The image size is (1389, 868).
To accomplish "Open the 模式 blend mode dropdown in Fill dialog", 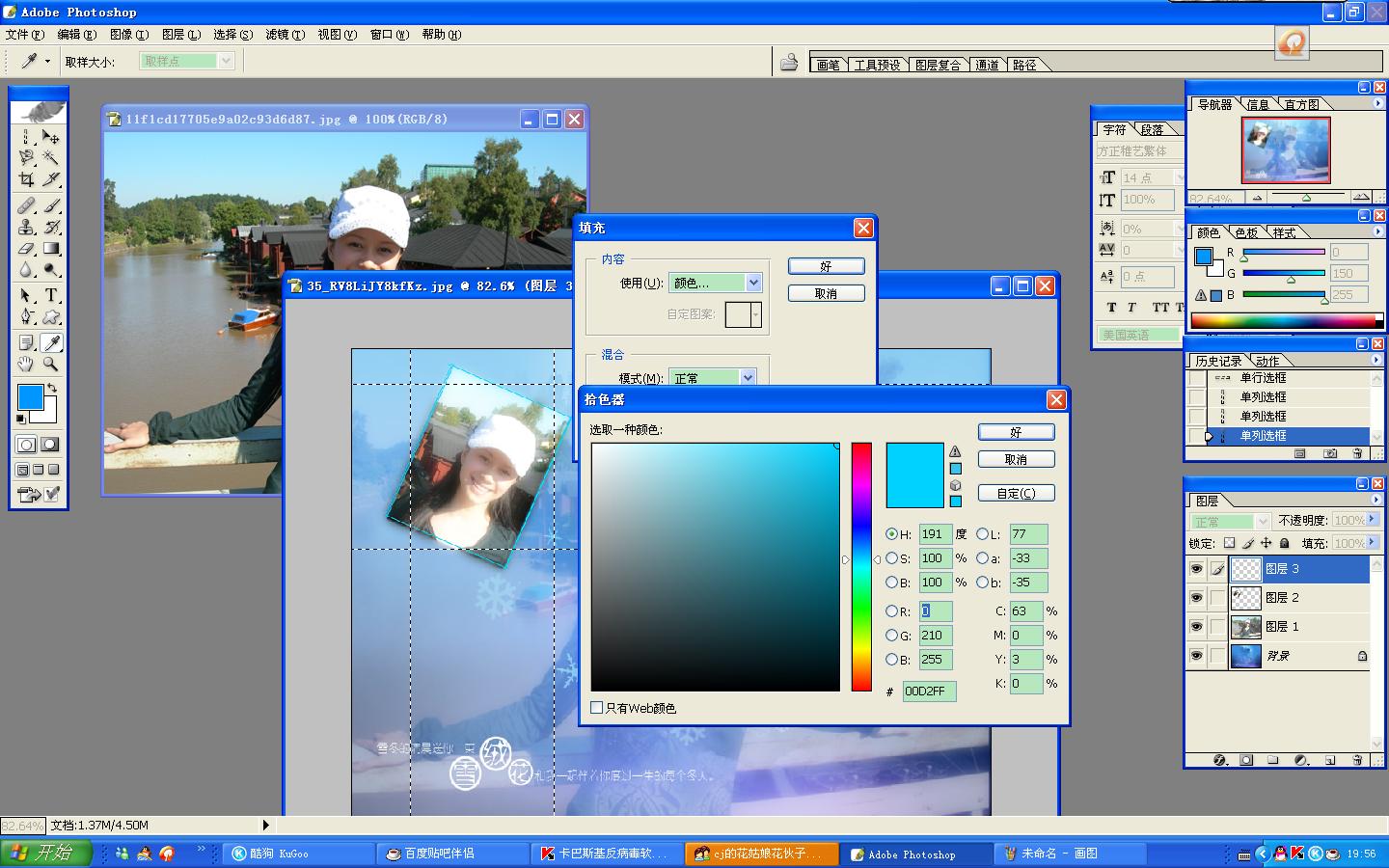I will pos(748,377).
